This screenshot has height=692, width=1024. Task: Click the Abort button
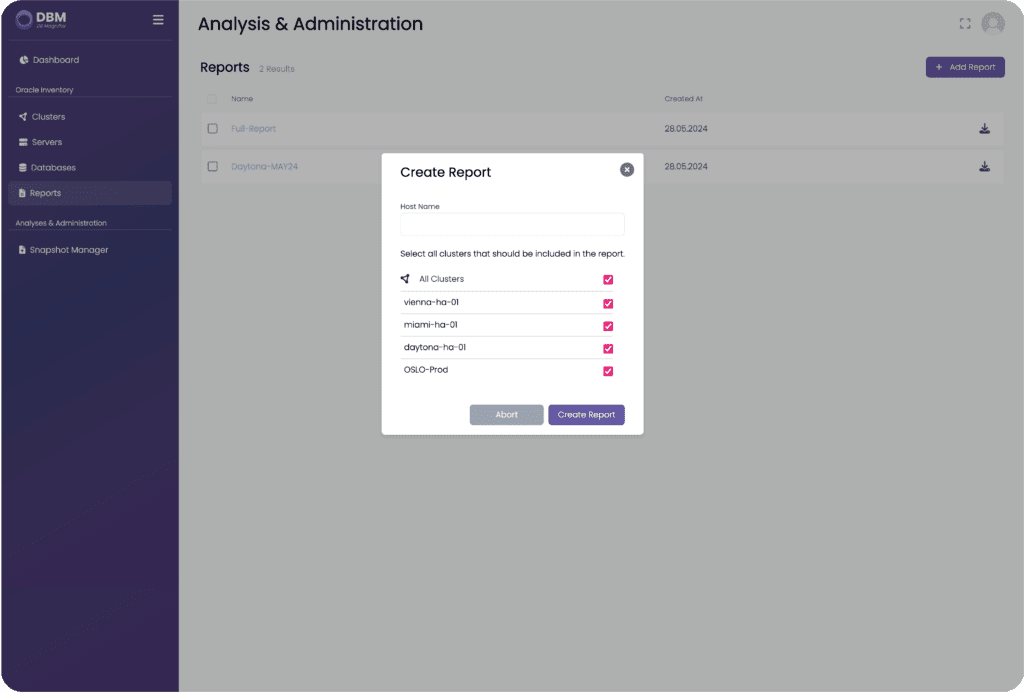507,415
